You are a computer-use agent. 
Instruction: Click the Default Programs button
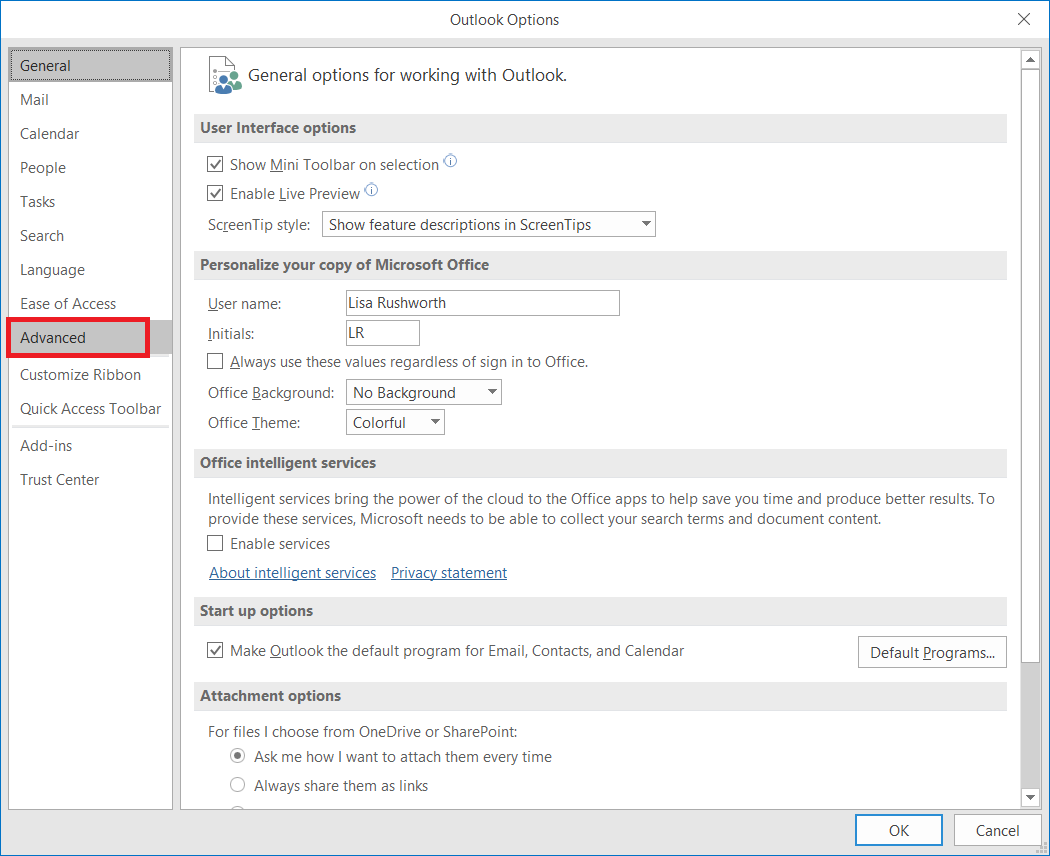click(x=932, y=652)
